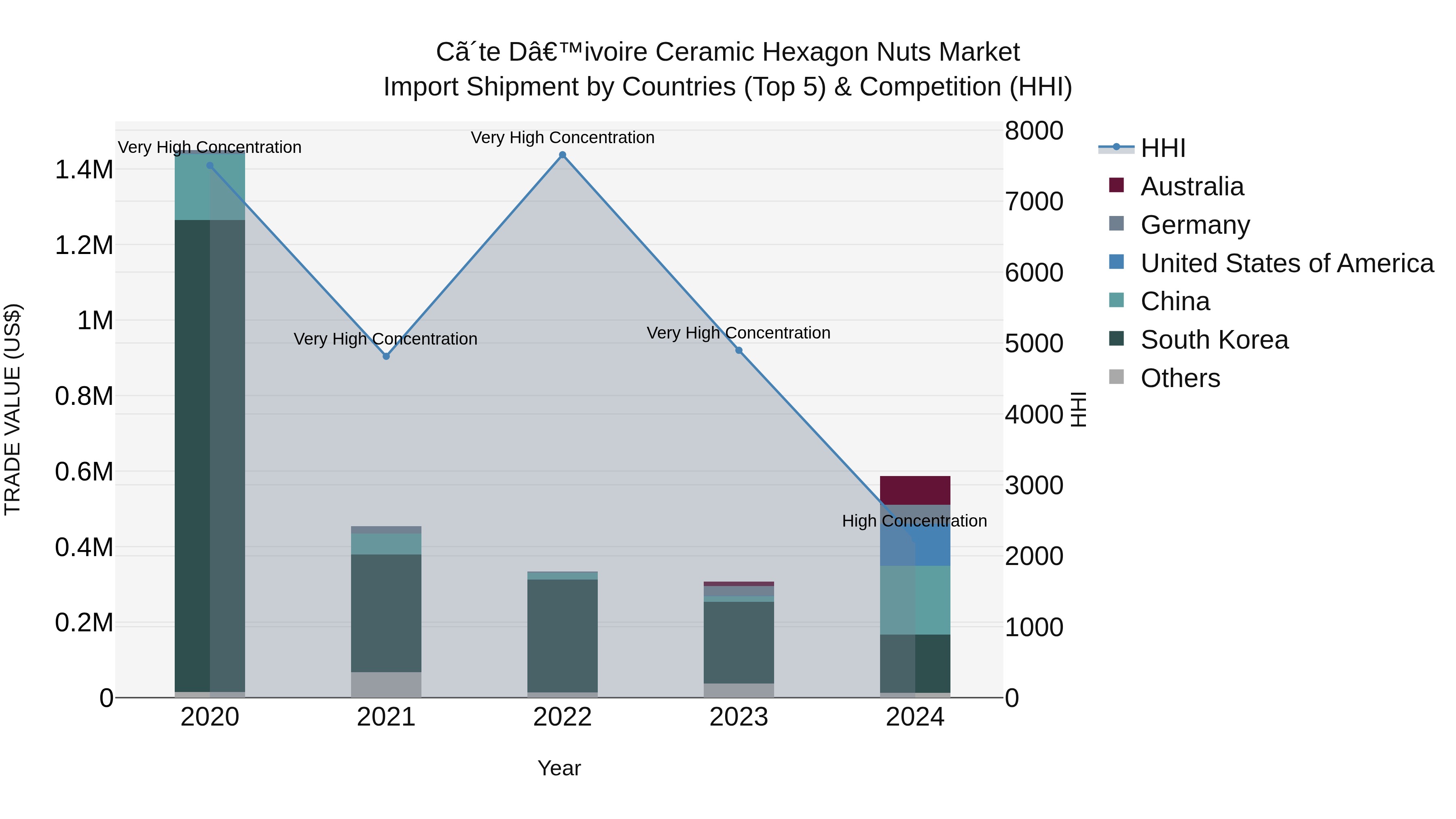The height and width of the screenshot is (819, 1456).
Task: Click the 2021 China bar segment
Action: [386, 544]
